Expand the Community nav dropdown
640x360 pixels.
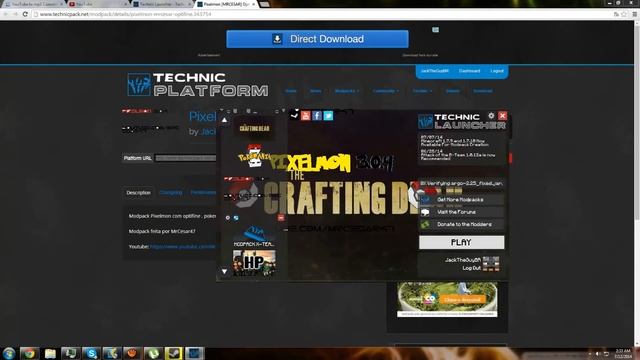pyautogui.click(x=385, y=91)
